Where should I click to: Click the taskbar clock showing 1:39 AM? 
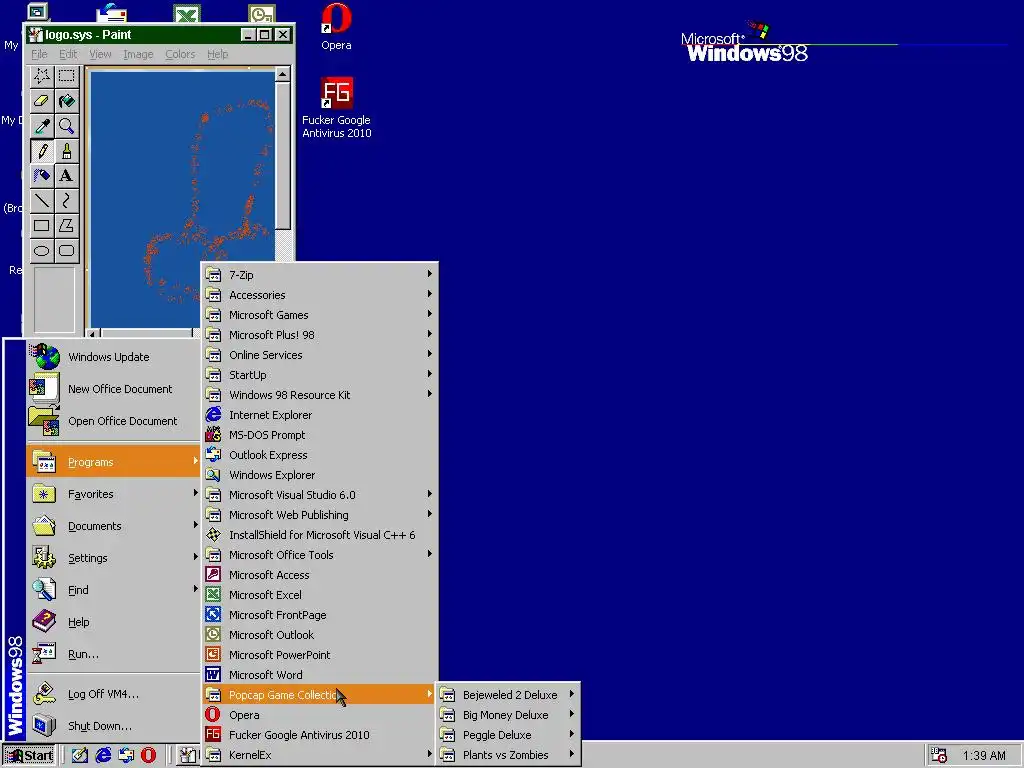(984, 756)
